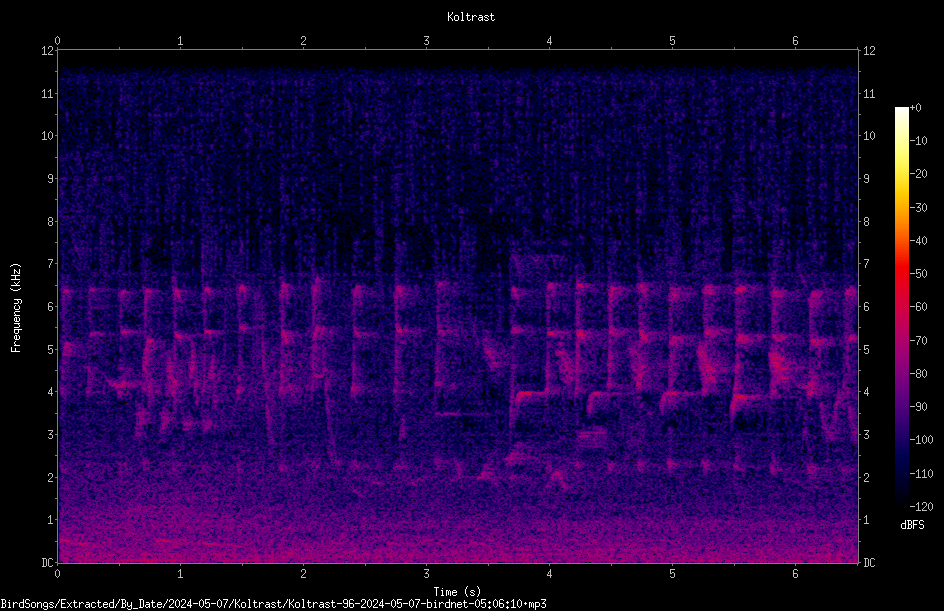The width and height of the screenshot is (944, 611).
Task: Click the dBFS label under the color bar
Action: (912, 525)
